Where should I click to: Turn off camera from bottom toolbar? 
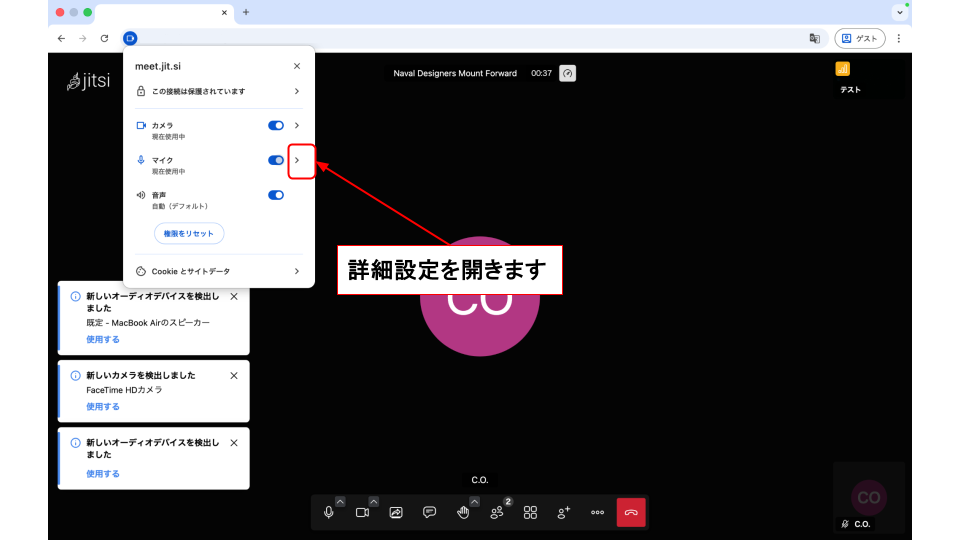(x=362, y=512)
